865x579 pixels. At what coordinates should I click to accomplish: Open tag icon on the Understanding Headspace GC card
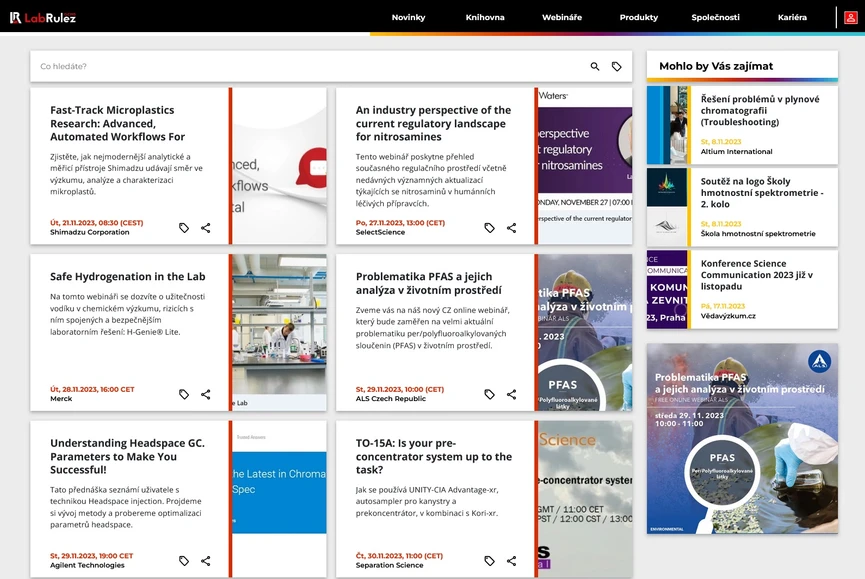click(184, 561)
